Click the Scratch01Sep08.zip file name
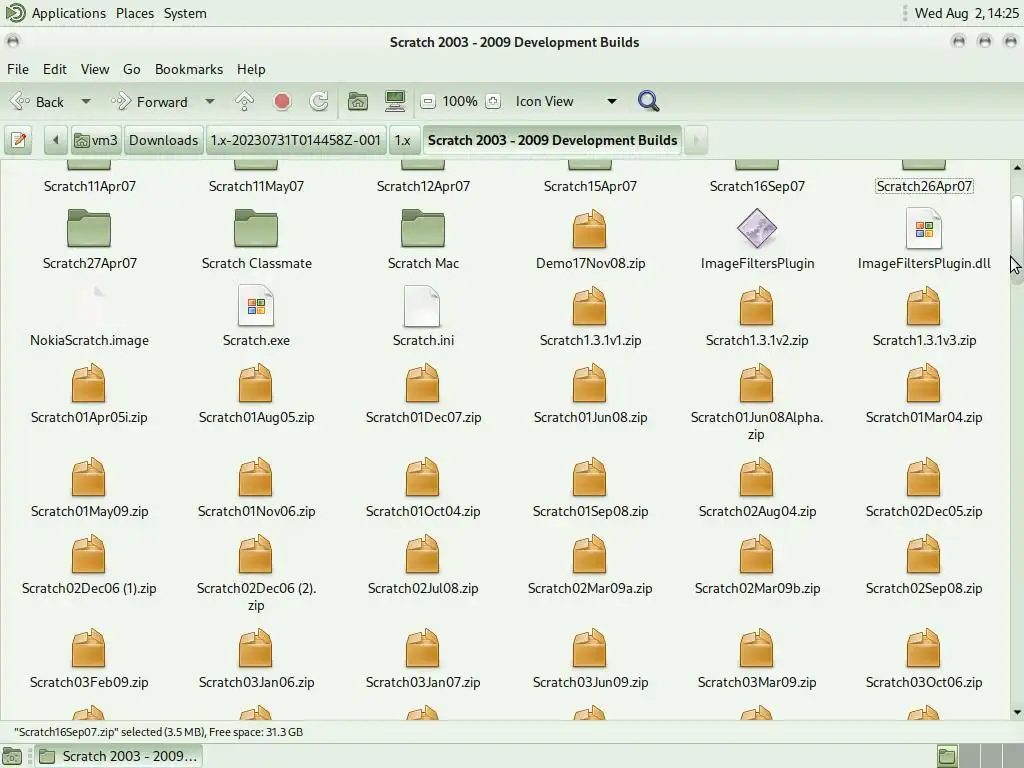The image size is (1024, 768). tap(590, 511)
